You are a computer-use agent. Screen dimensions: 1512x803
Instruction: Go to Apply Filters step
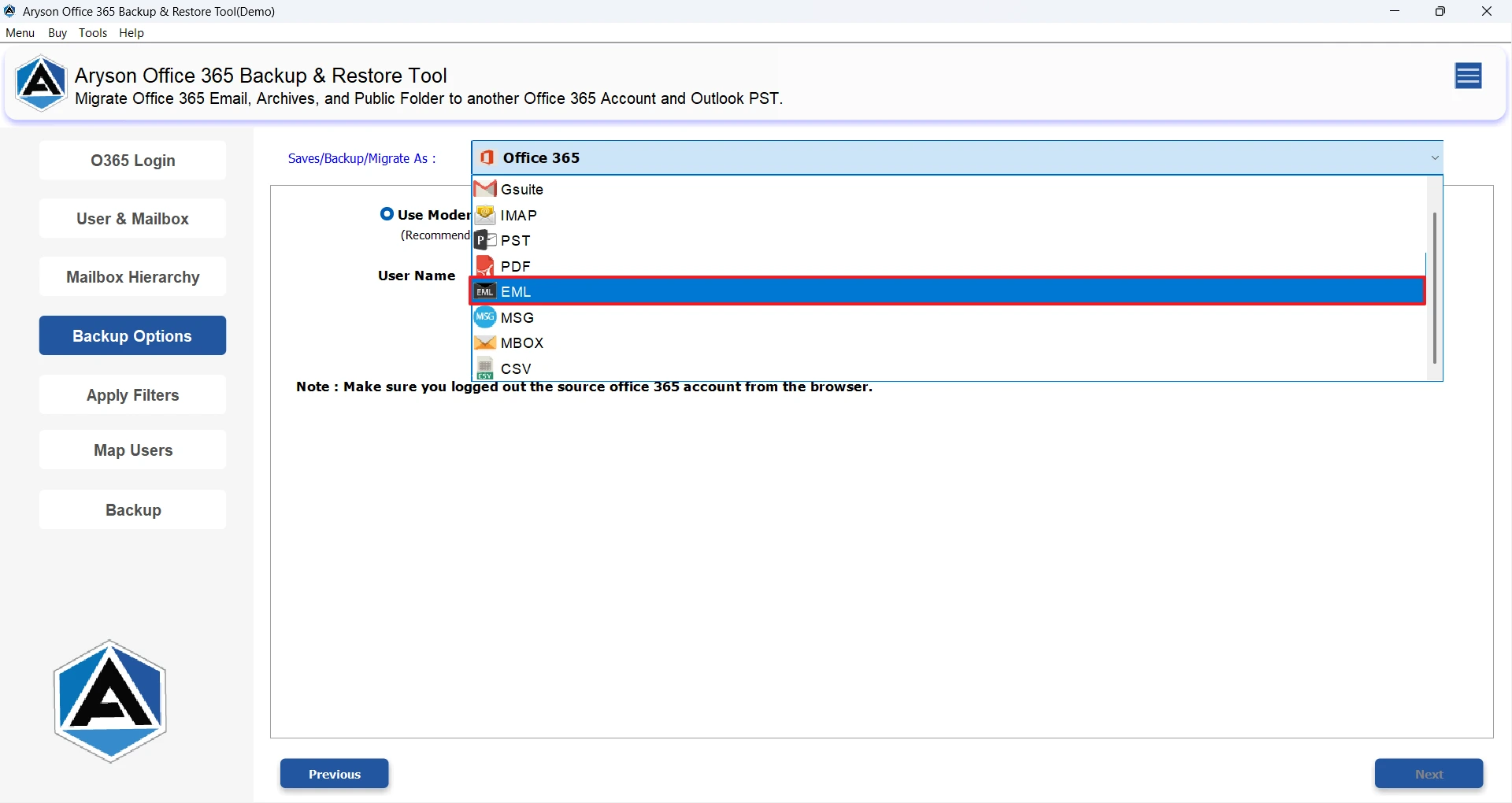click(x=132, y=395)
